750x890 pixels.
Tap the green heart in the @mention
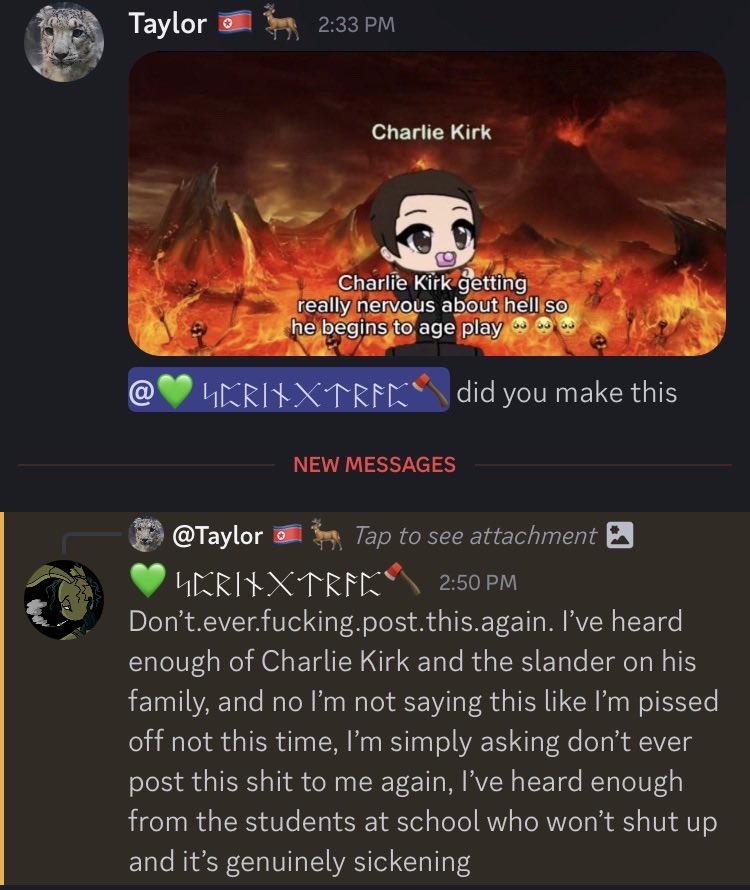click(x=175, y=391)
